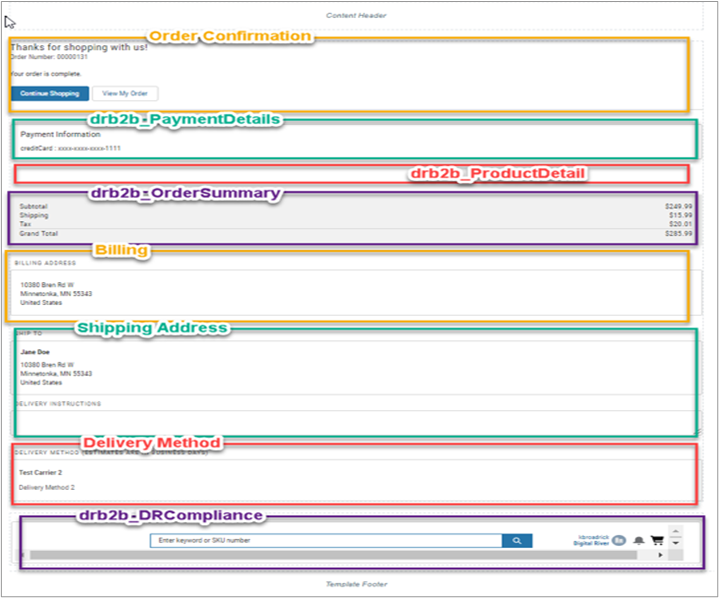Open the notifications bell icon
Image resolution: width=719 pixels, height=598 pixels.
point(638,540)
